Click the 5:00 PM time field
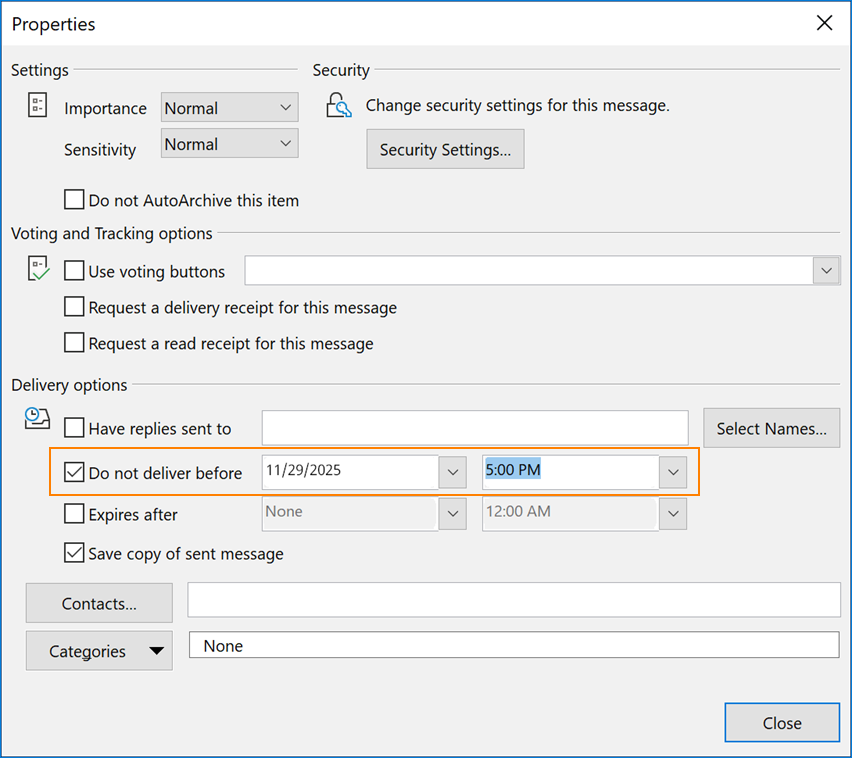Screen dimensions: 852x758 pos(571,472)
